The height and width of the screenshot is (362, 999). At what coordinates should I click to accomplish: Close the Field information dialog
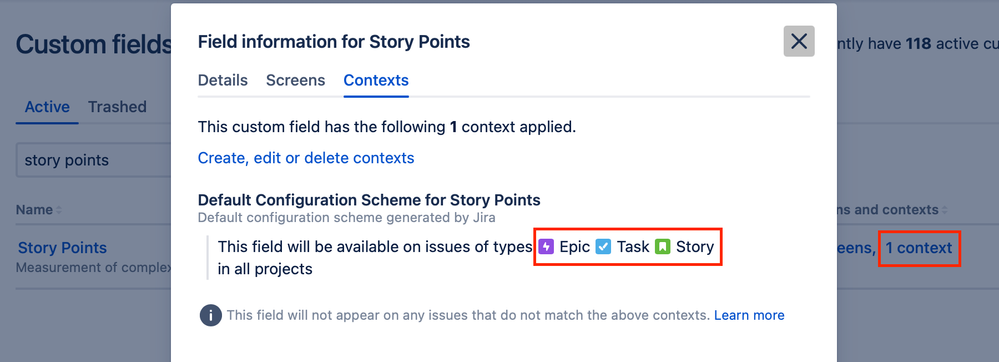pyautogui.click(x=799, y=41)
